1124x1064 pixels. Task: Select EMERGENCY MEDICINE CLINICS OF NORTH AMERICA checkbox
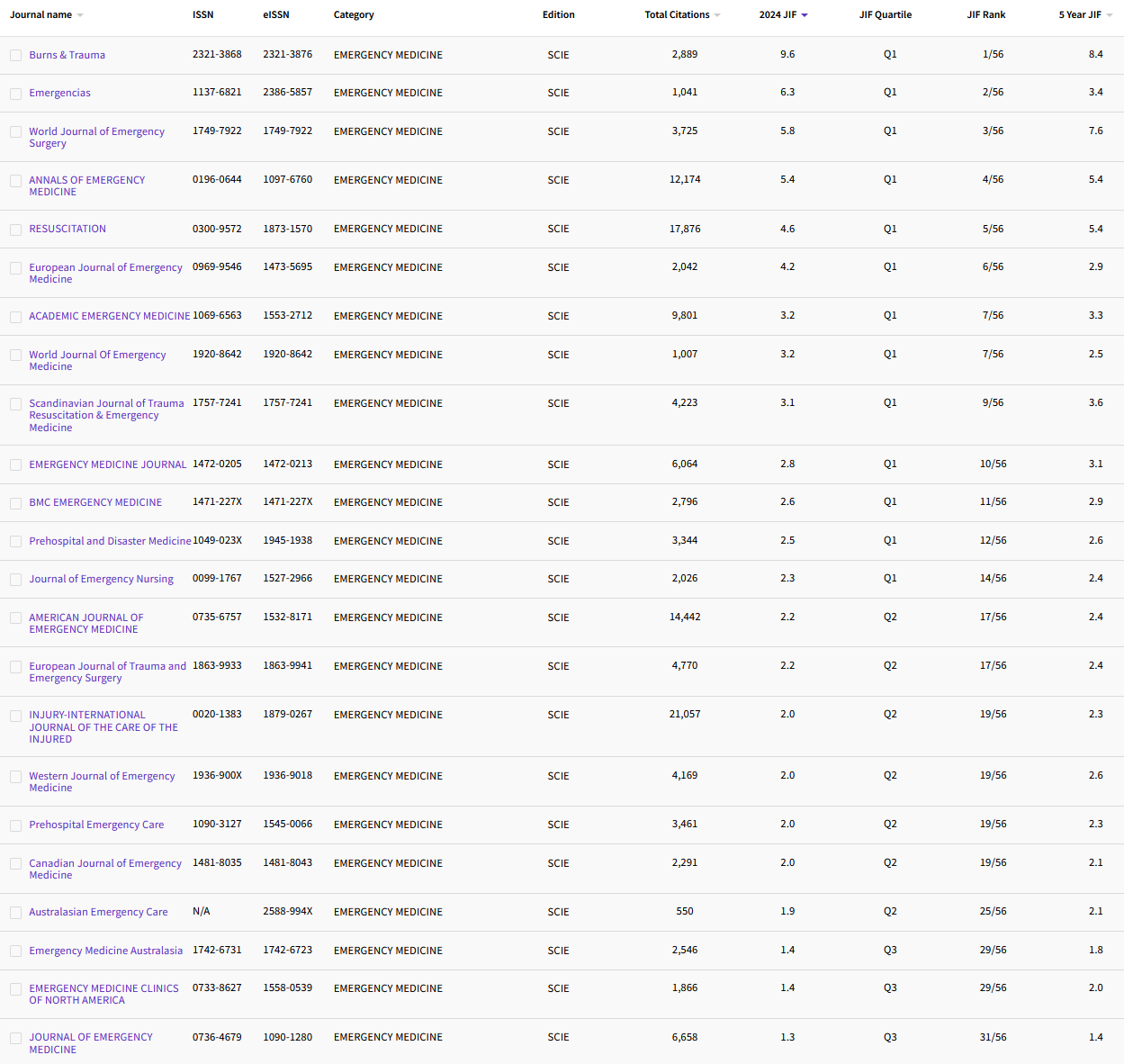point(15,988)
